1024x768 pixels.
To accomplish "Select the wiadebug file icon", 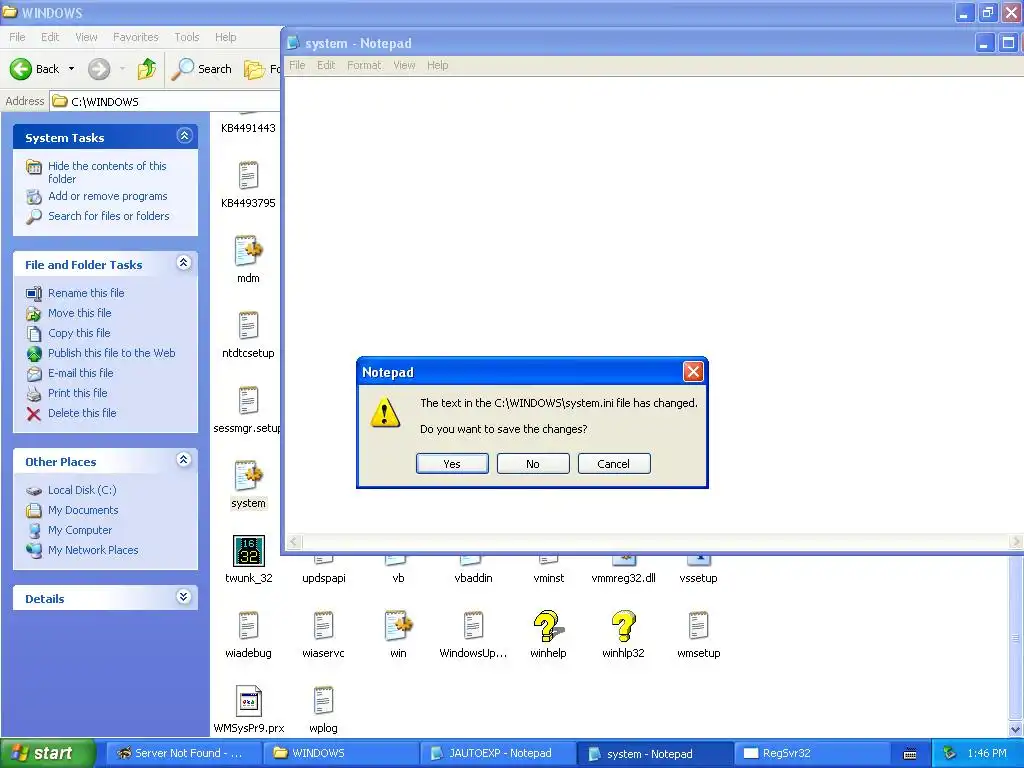I will click(248, 626).
